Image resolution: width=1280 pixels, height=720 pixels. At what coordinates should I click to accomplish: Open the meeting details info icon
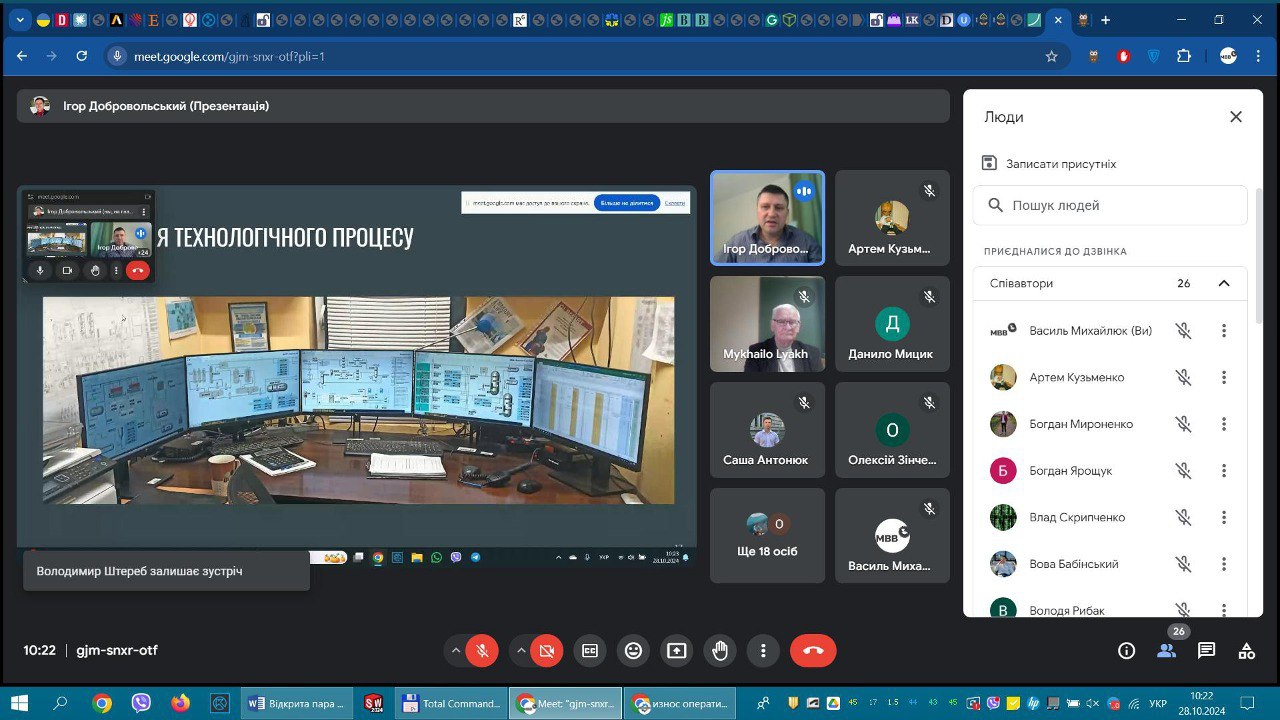click(1126, 651)
